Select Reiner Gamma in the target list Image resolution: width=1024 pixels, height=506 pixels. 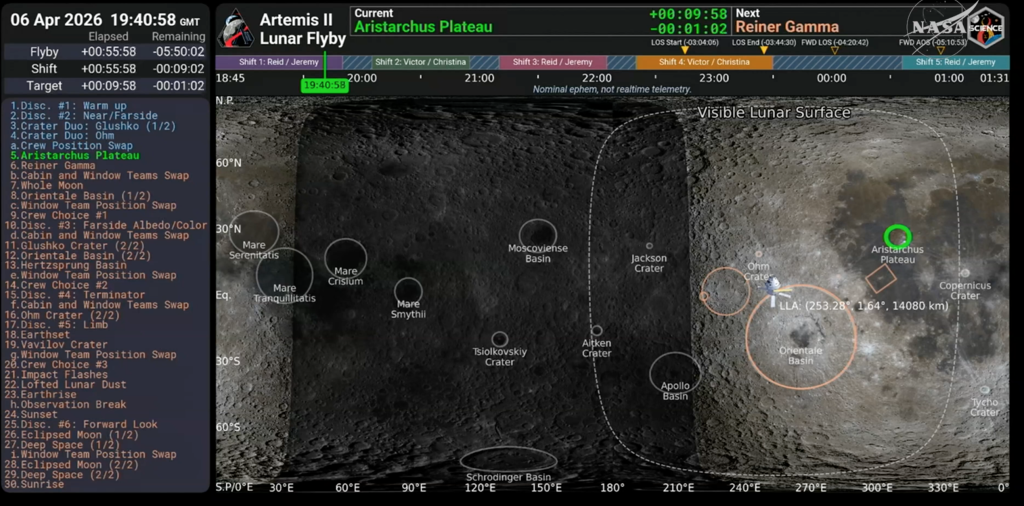tap(52, 166)
